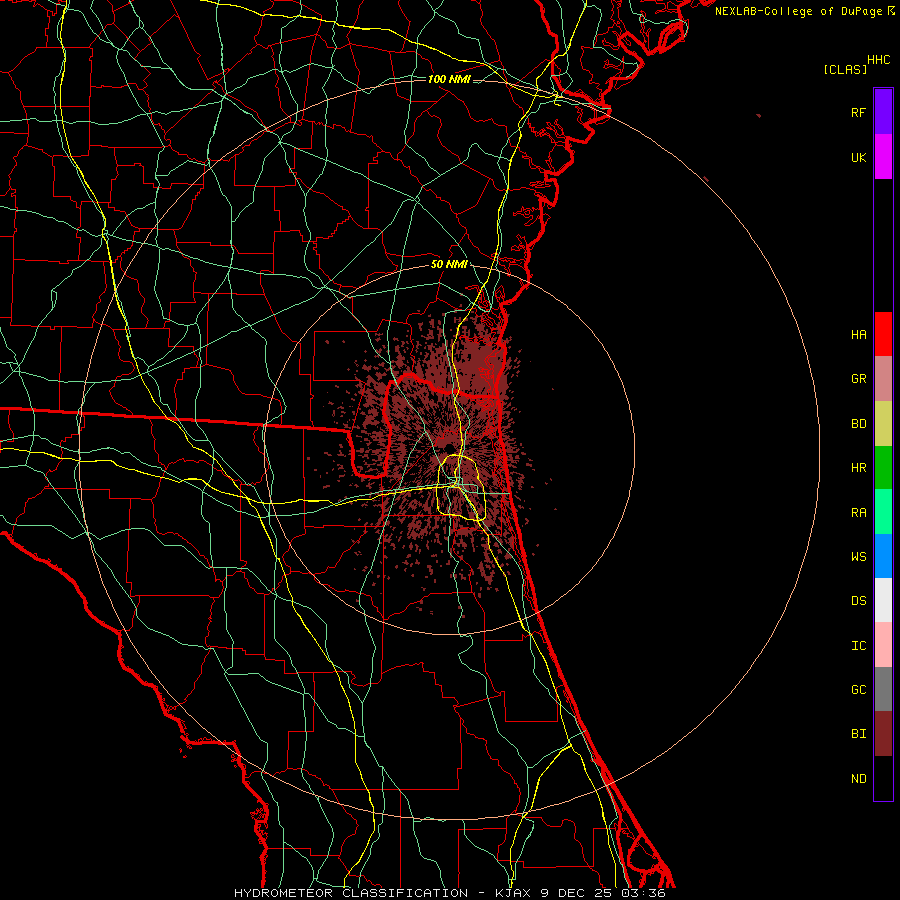
Task: Click the GR legend label
Action: pyautogui.click(x=858, y=379)
